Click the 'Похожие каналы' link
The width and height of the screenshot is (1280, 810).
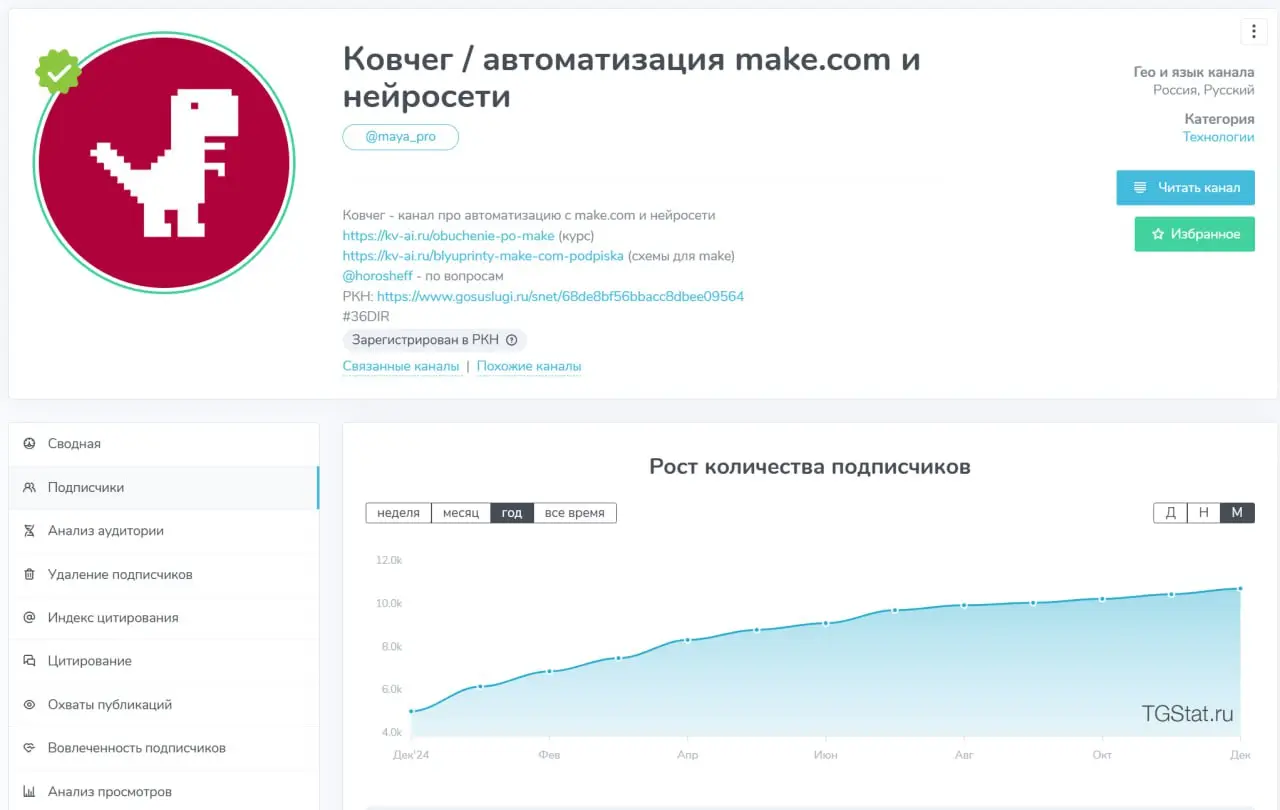click(x=529, y=366)
